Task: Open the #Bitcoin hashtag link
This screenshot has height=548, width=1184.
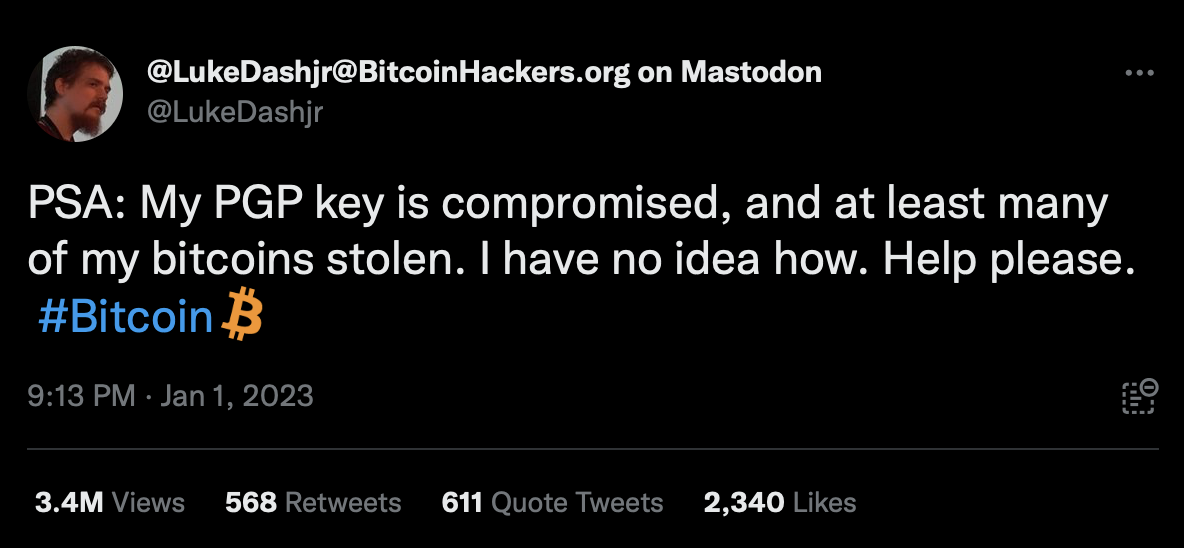Action: pyautogui.click(x=126, y=317)
